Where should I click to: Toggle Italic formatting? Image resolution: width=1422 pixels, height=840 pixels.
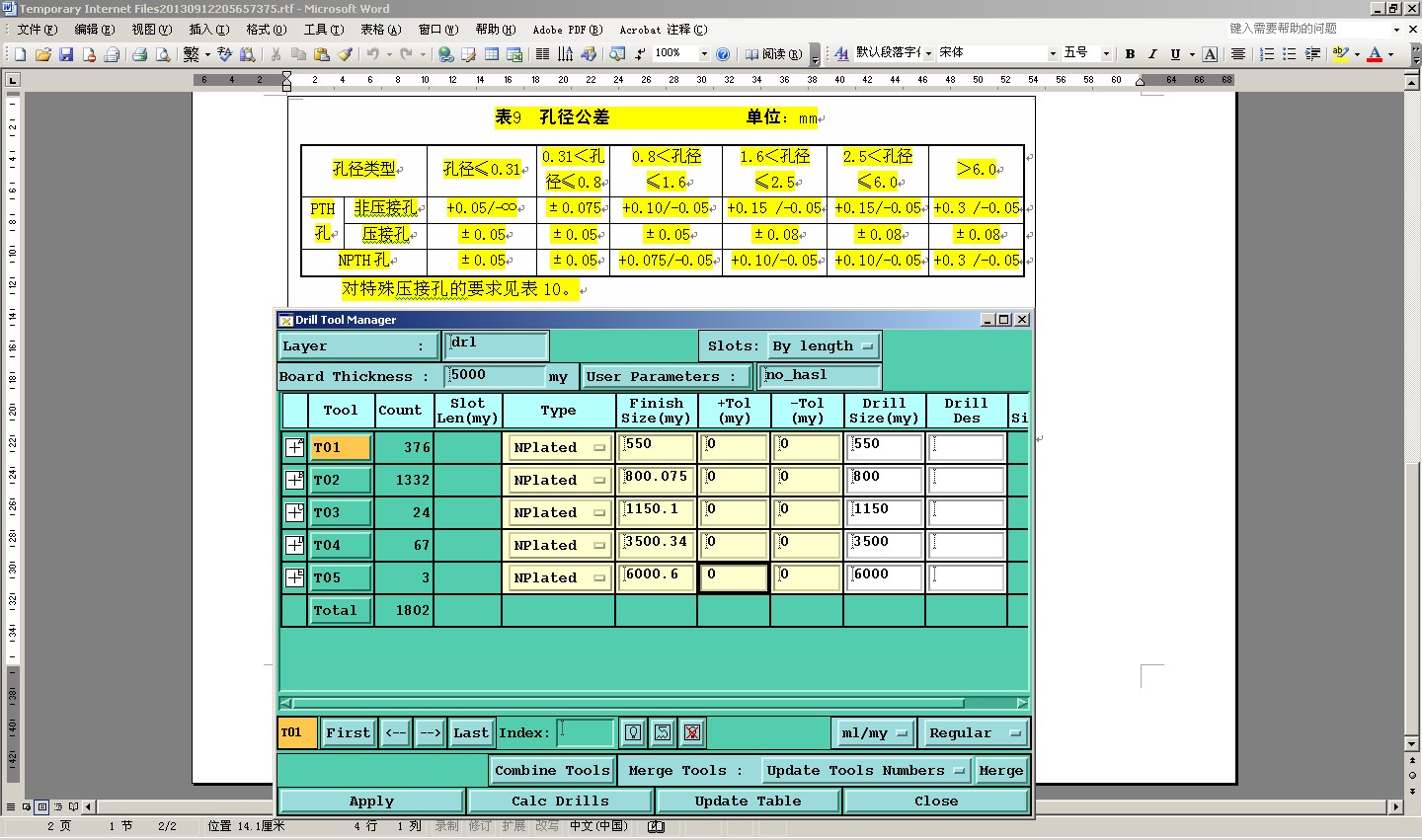1151,54
